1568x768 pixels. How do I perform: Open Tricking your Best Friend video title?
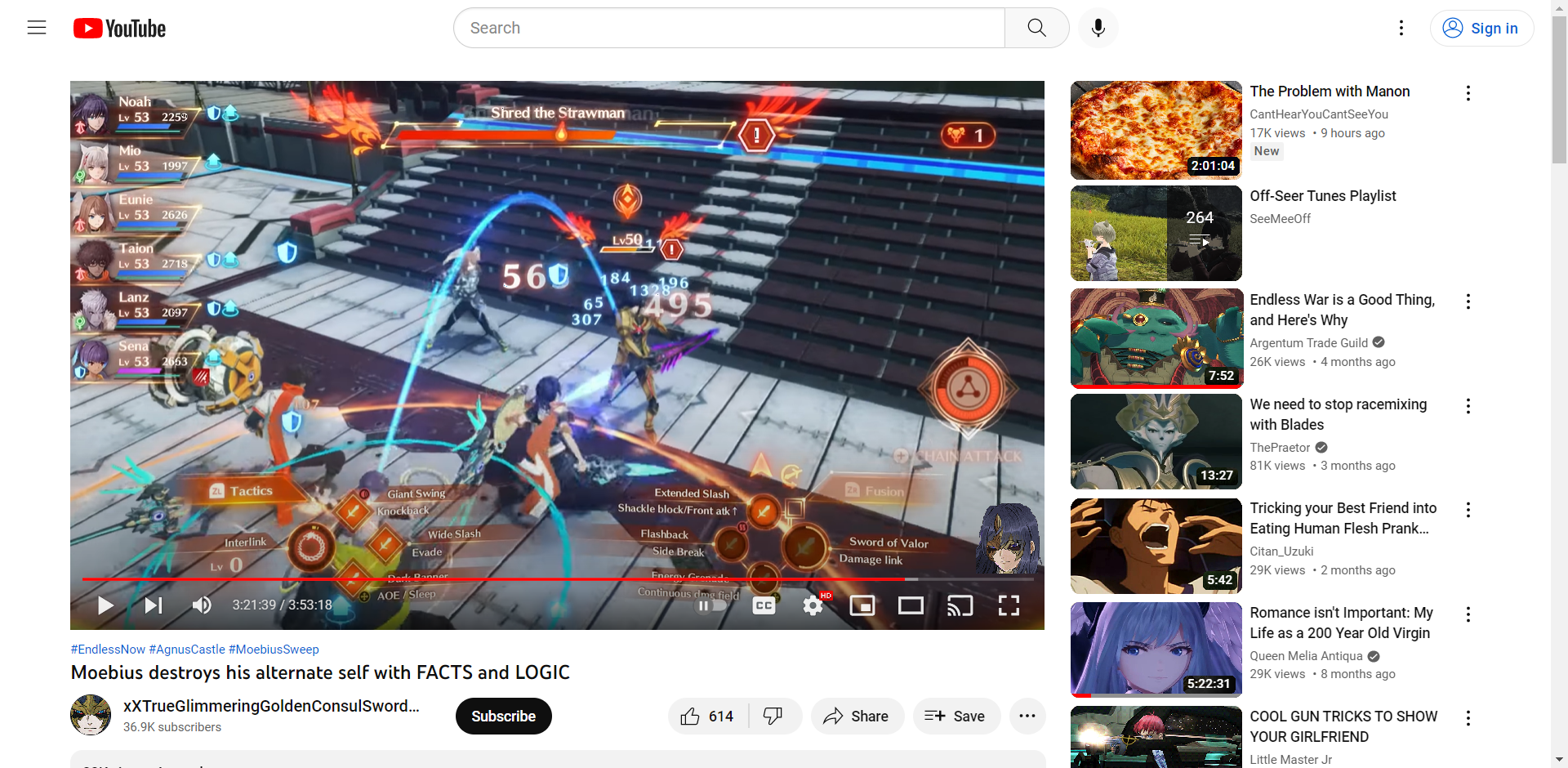coord(1343,518)
